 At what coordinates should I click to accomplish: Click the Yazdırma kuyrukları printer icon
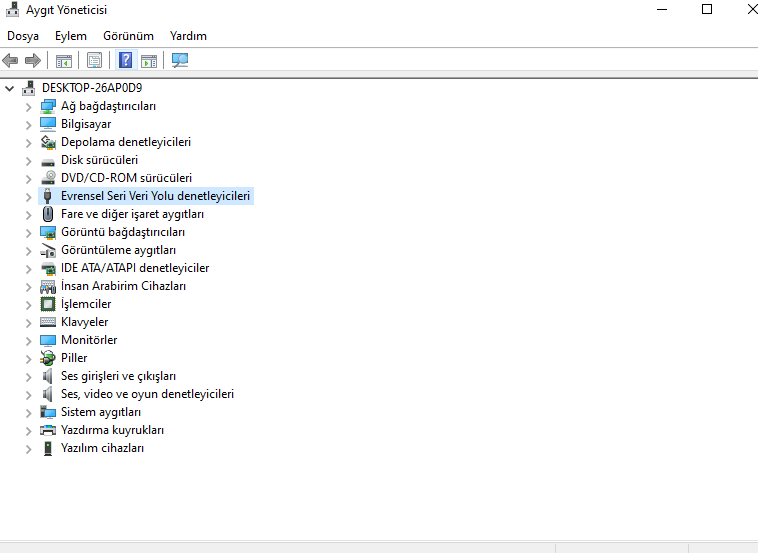point(48,430)
